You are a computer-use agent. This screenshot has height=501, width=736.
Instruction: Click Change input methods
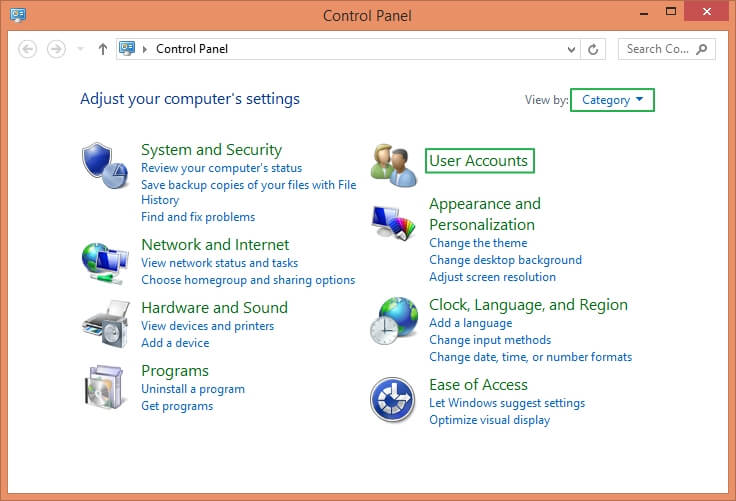pos(490,340)
